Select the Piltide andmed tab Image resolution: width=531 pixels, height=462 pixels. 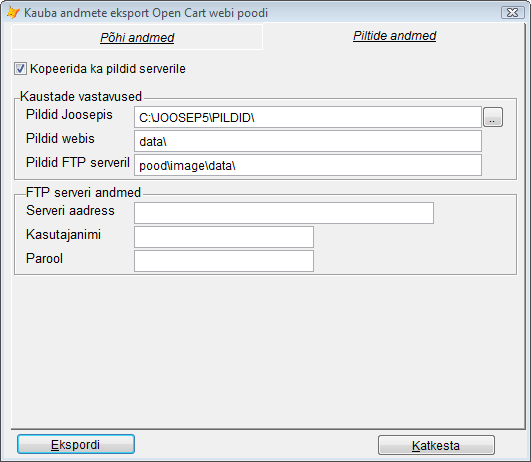point(395,36)
